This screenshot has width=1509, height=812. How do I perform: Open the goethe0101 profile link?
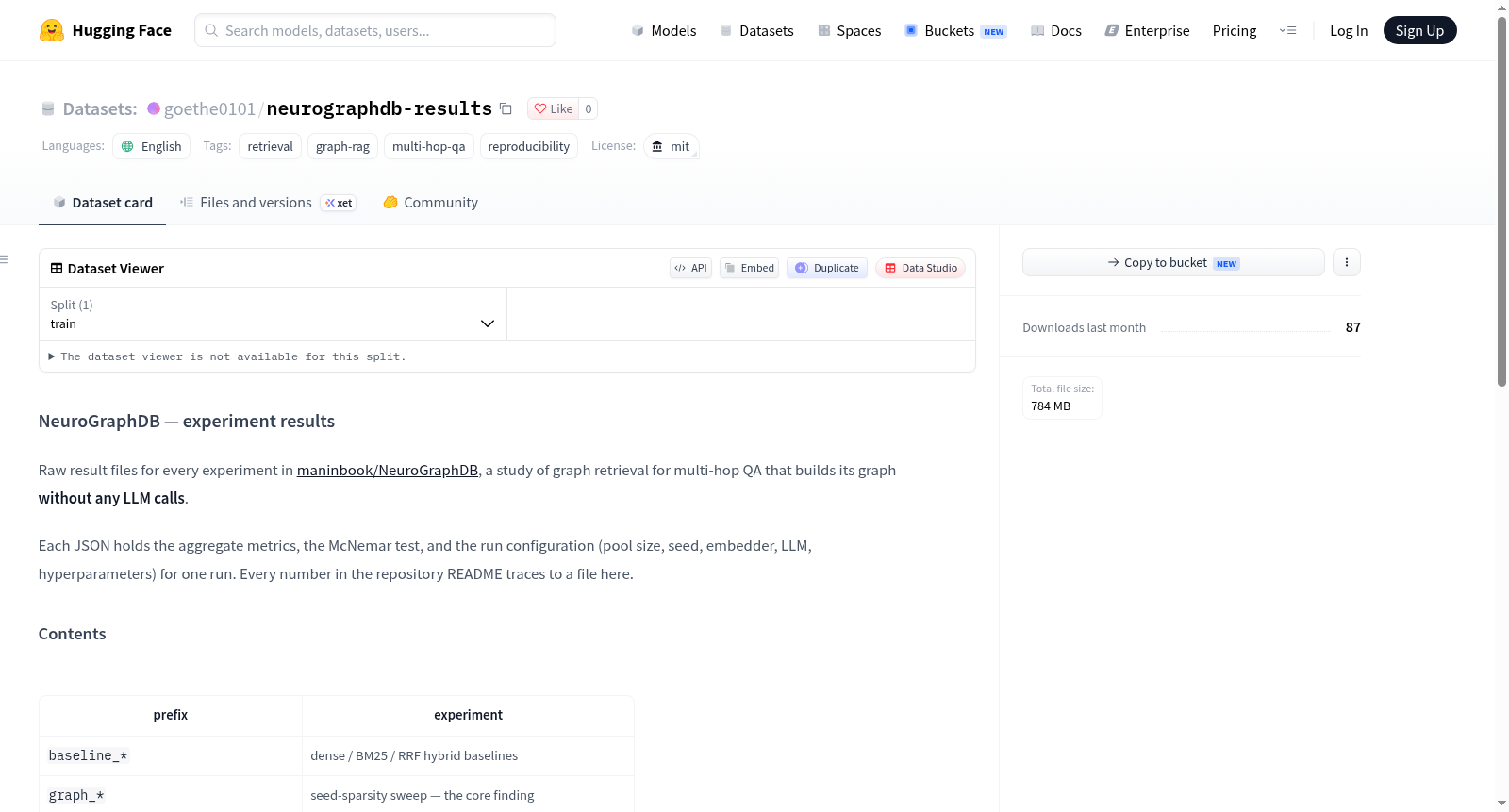(209, 108)
